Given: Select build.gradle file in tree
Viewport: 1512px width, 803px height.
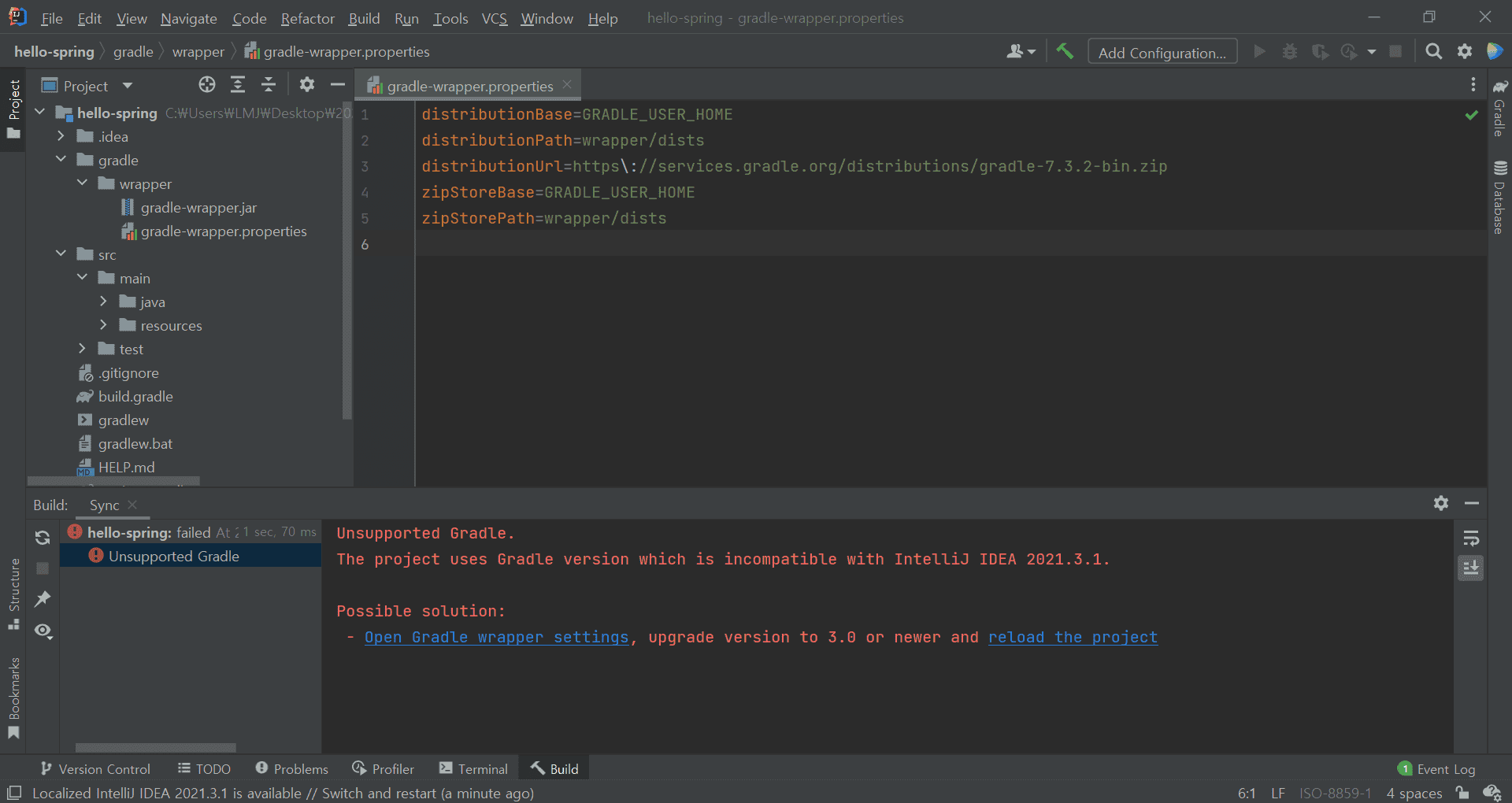Looking at the screenshot, I should tap(135, 396).
